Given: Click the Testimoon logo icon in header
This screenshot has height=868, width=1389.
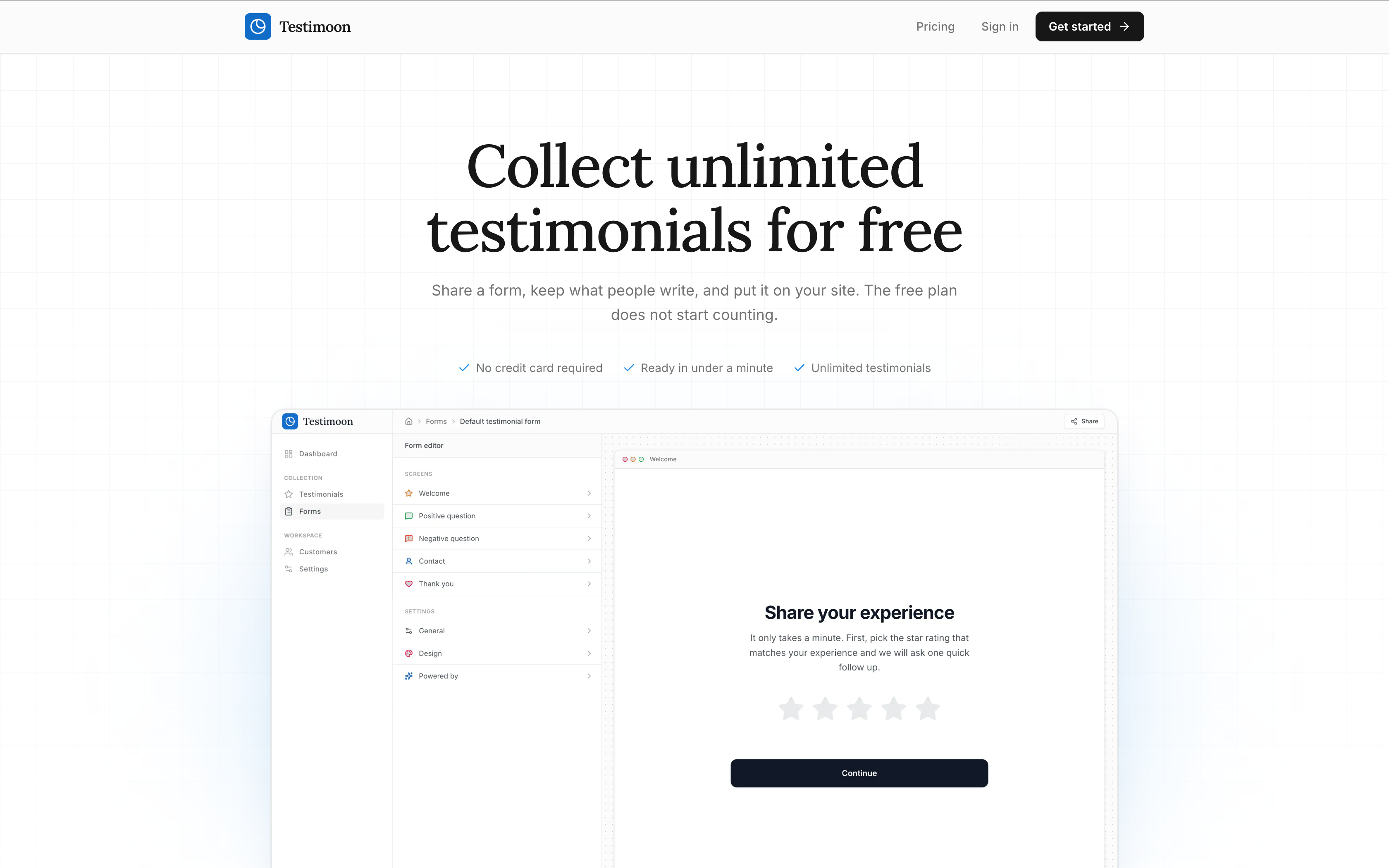Looking at the screenshot, I should click(x=258, y=26).
